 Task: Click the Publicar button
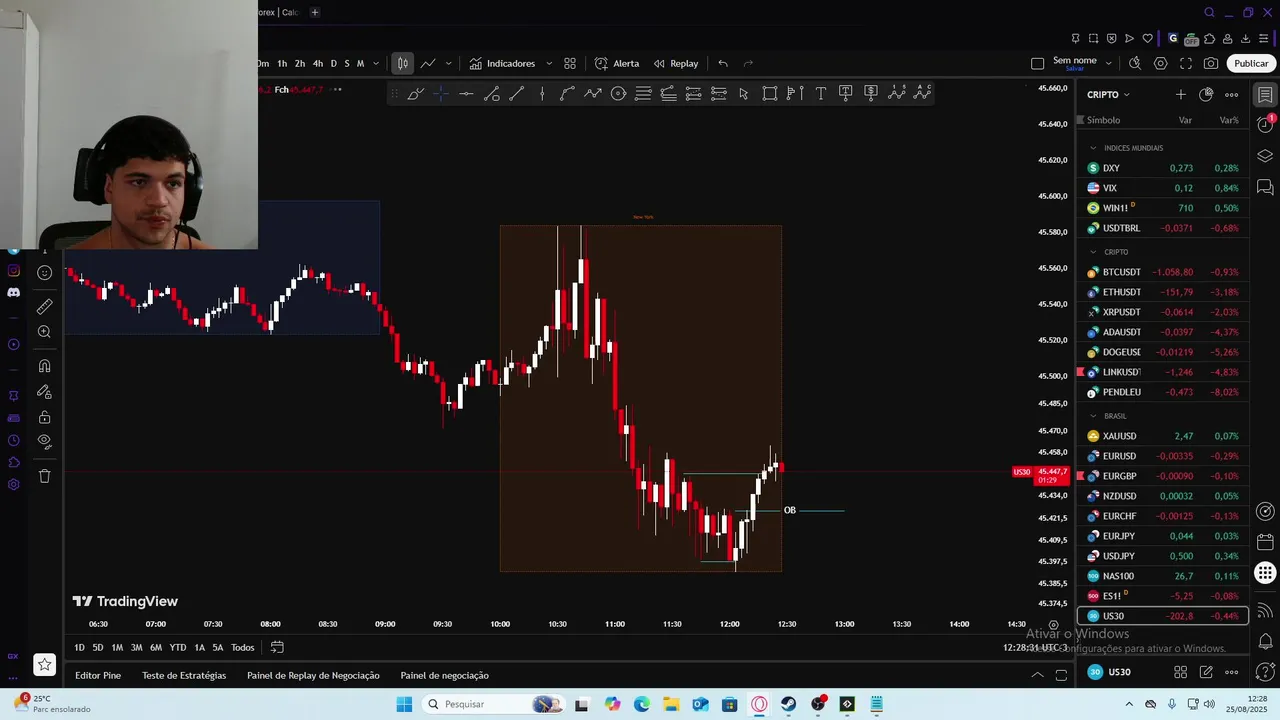coord(1251,63)
